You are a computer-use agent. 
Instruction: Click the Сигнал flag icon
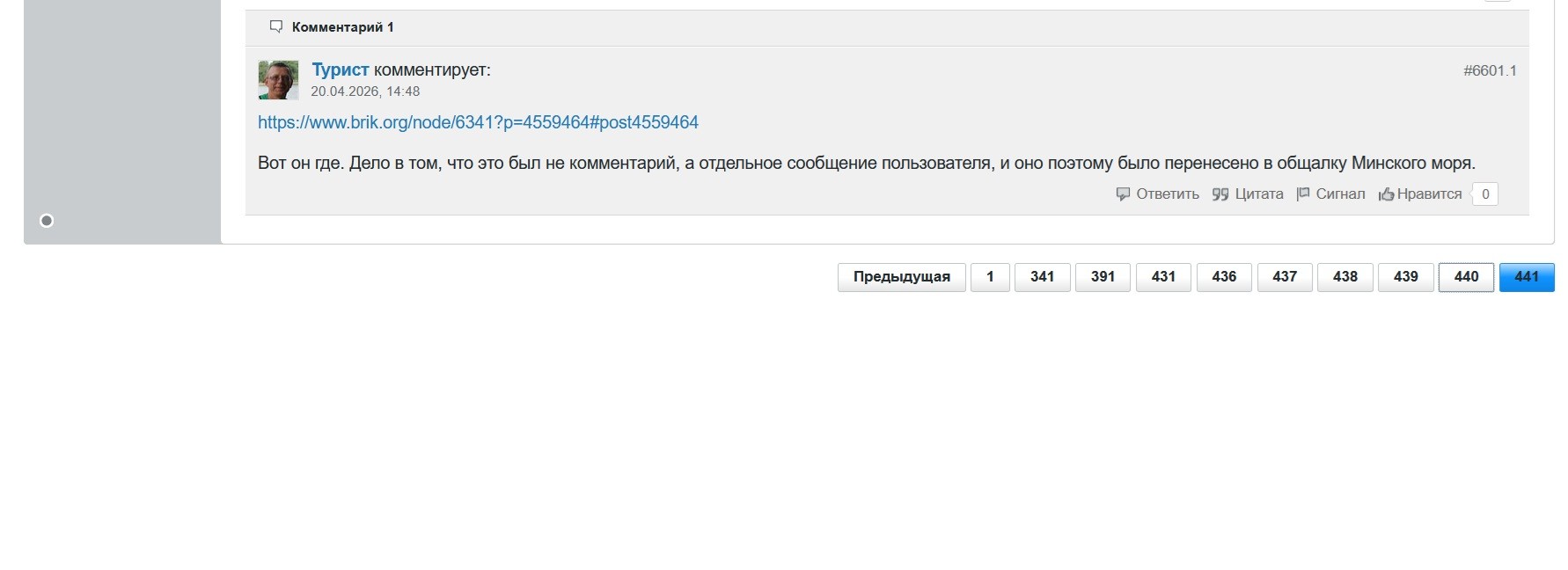[1303, 194]
